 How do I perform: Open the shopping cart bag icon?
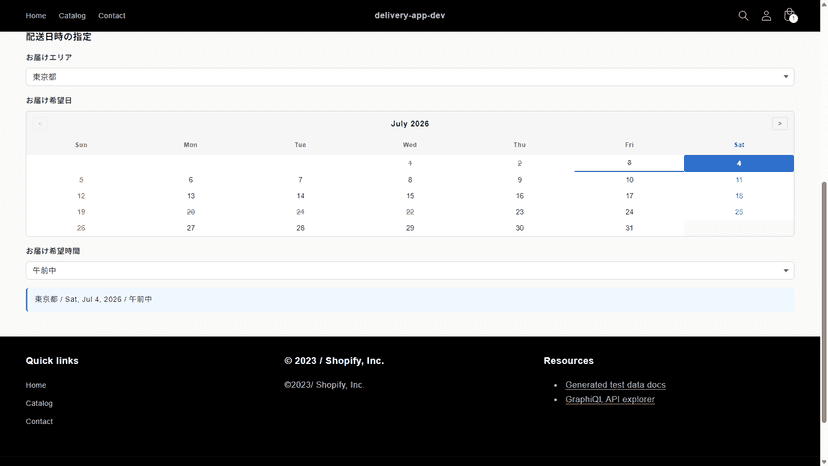(789, 15)
